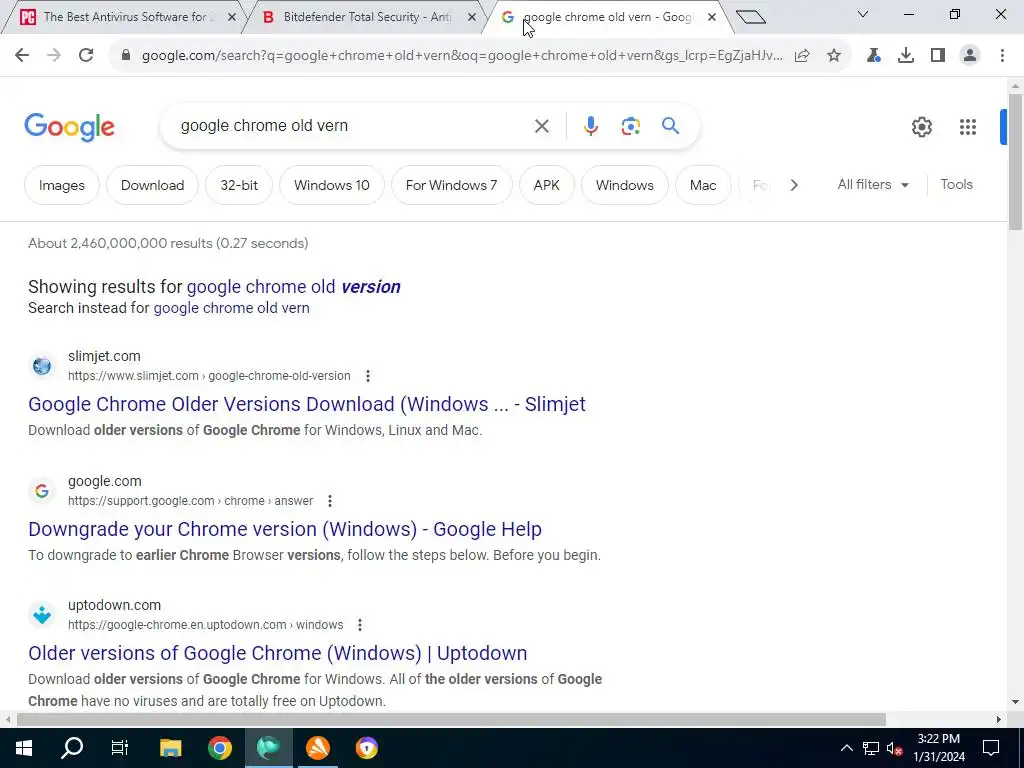Select the 32-bit filter chip

[x=239, y=185]
